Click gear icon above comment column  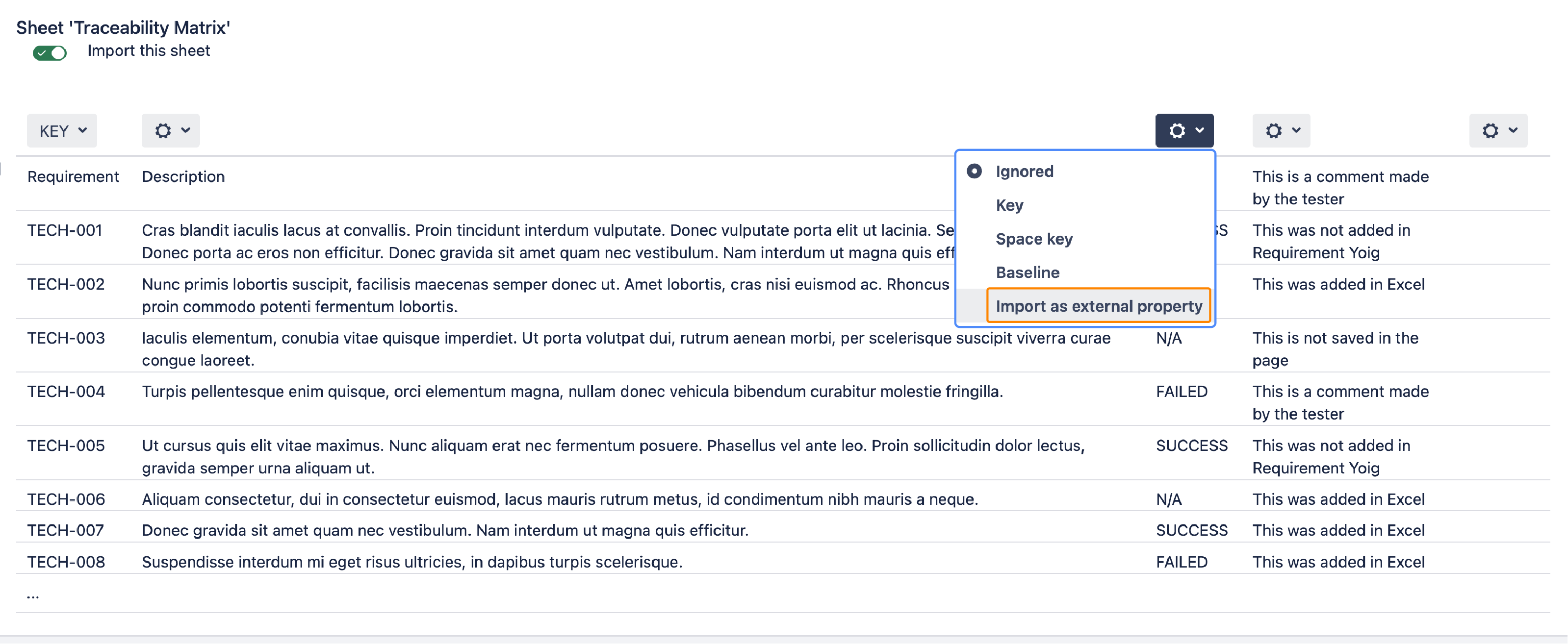[1273, 131]
